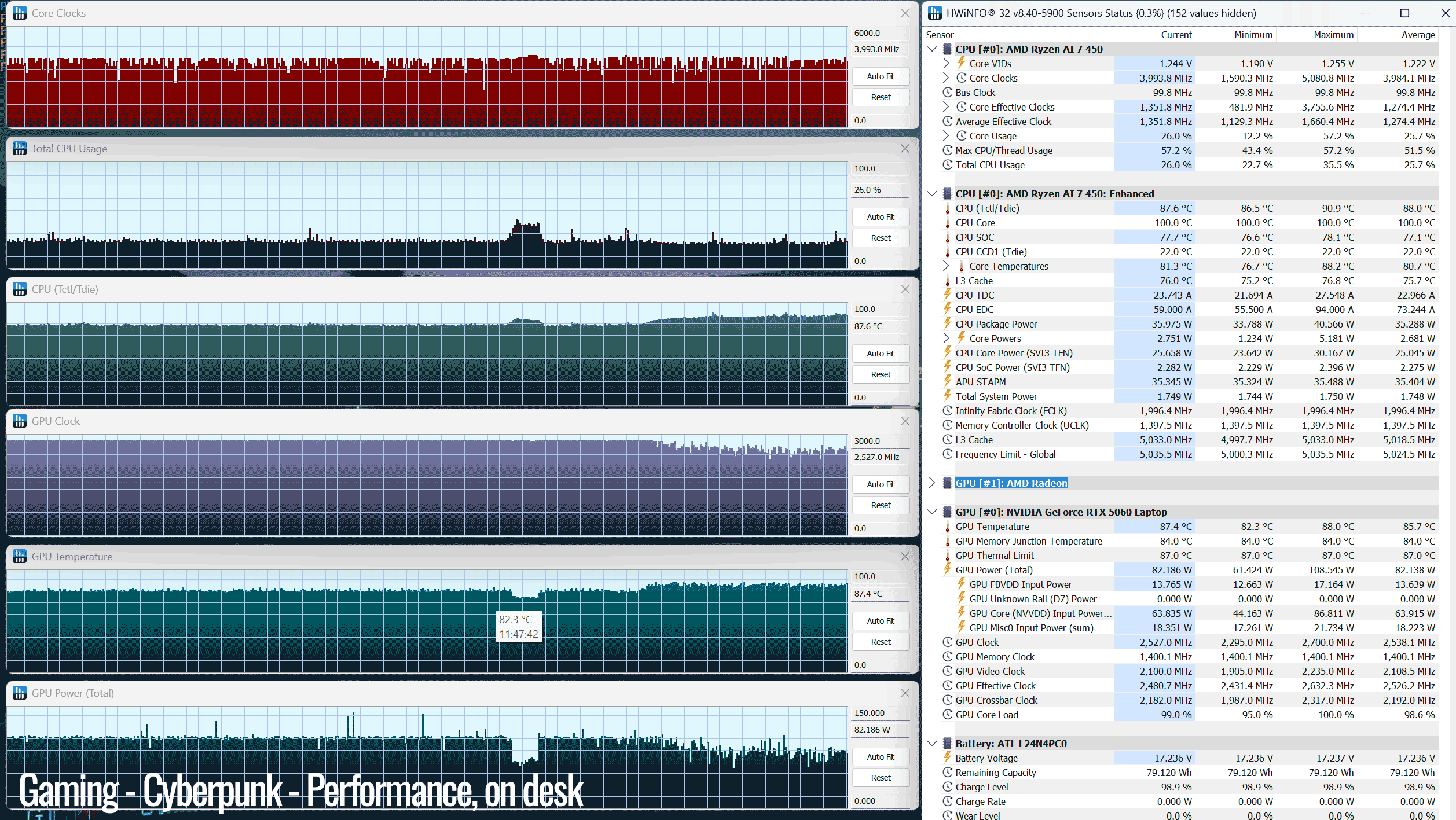Click the clock icon next to Bus Clock

(x=948, y=92)
